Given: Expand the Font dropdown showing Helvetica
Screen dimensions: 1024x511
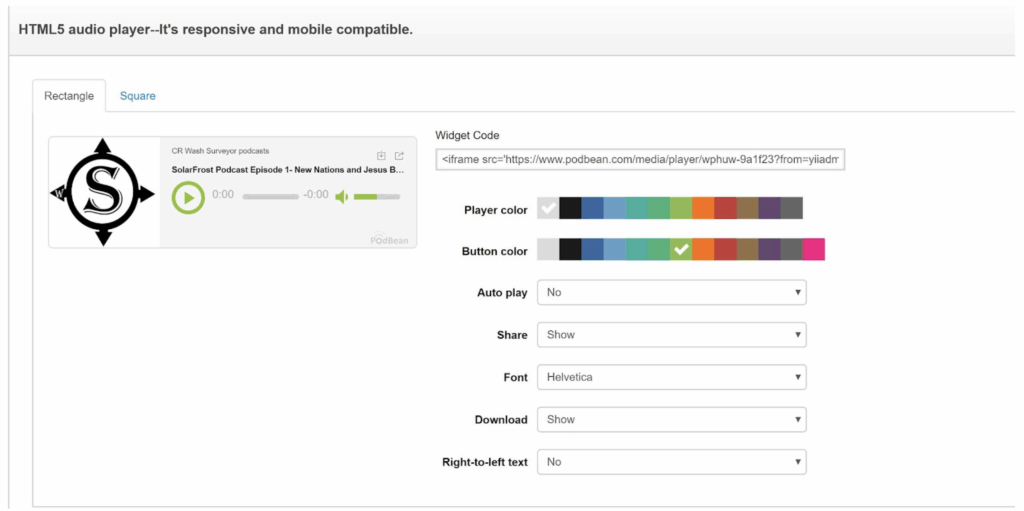Looking at the screenshot, I should point(671,377).
